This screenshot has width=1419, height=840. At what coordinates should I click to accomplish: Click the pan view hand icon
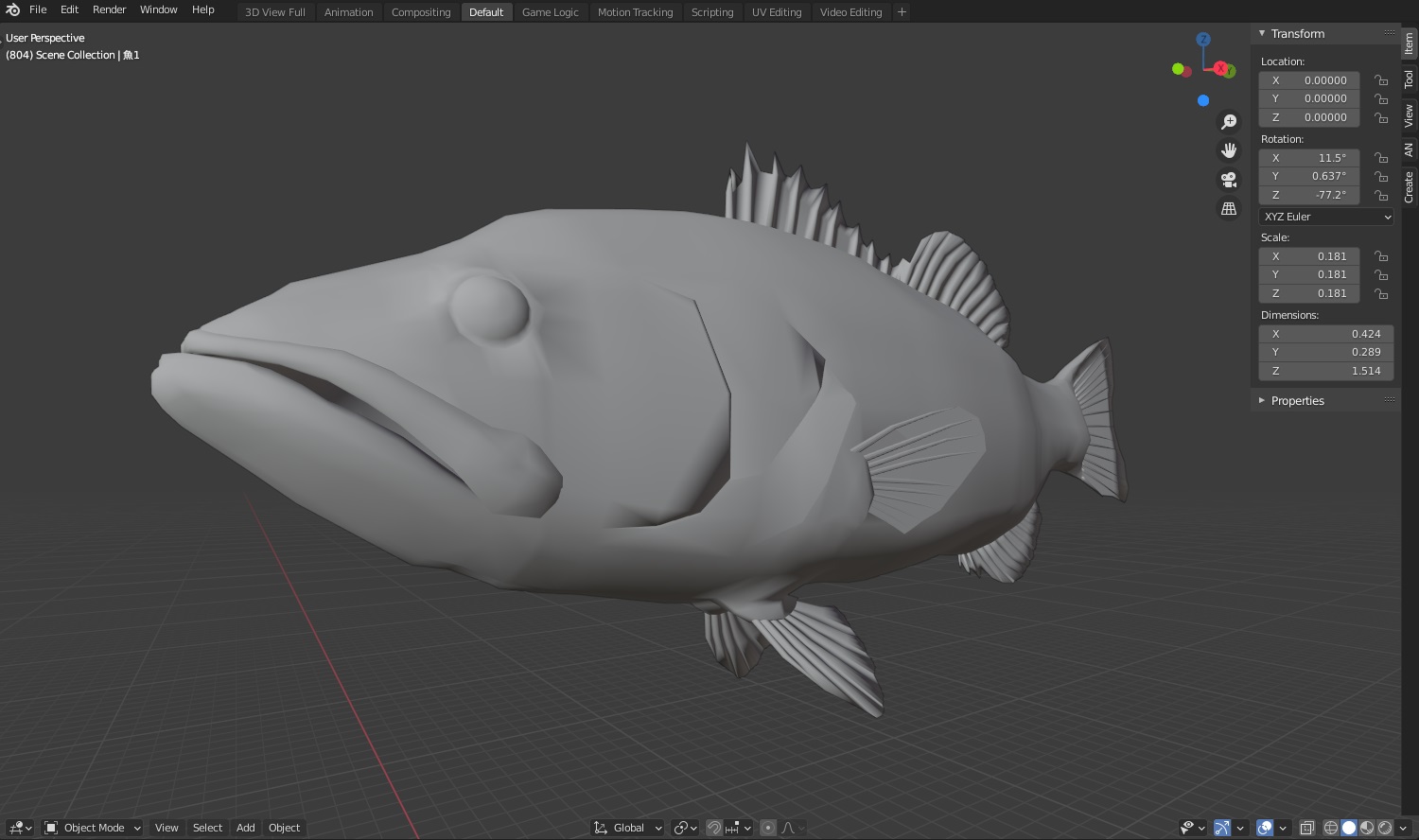pyautogui.click(x=1229, y=150)
